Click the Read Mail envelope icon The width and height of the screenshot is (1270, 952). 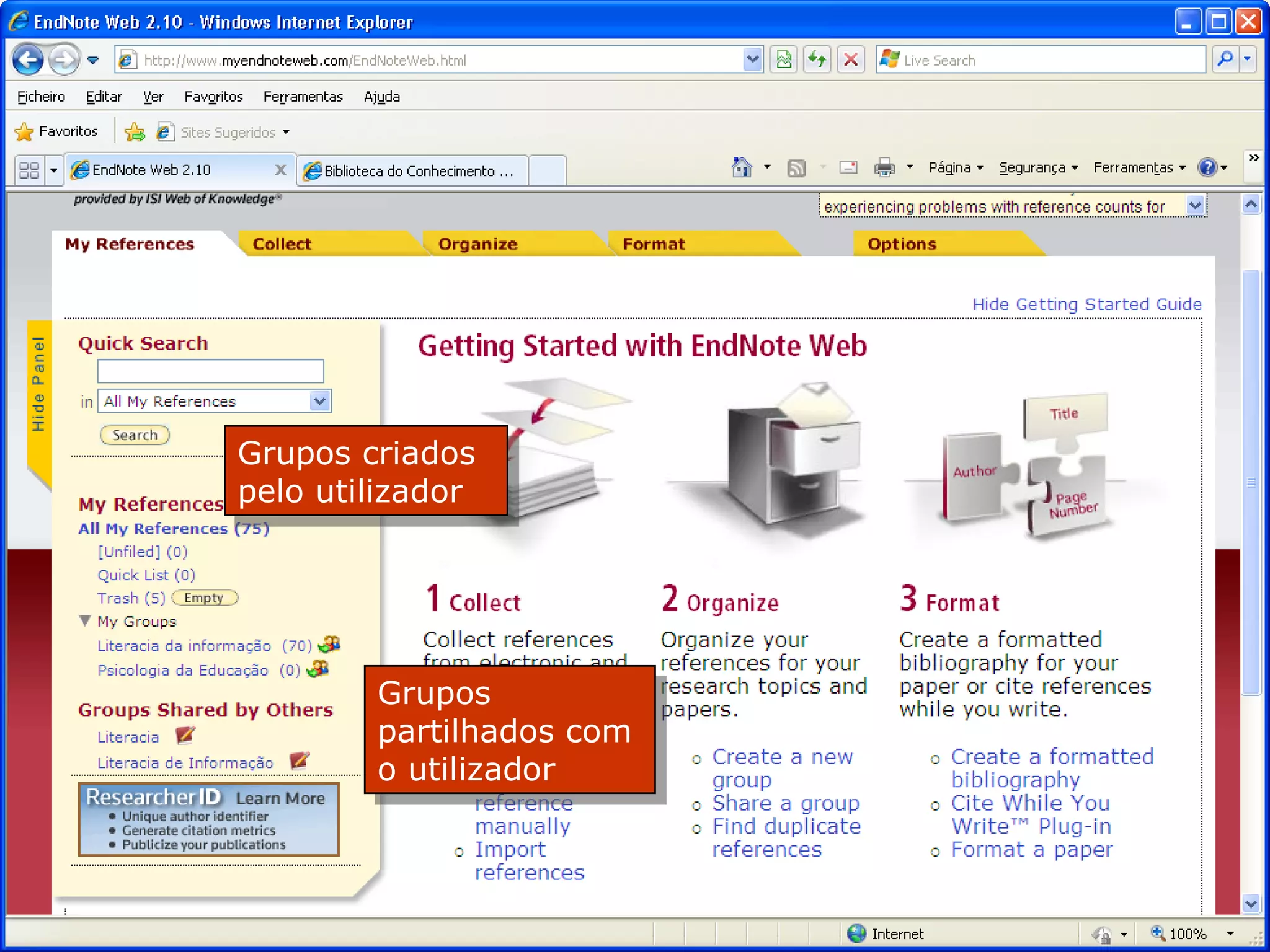[848, 167]
